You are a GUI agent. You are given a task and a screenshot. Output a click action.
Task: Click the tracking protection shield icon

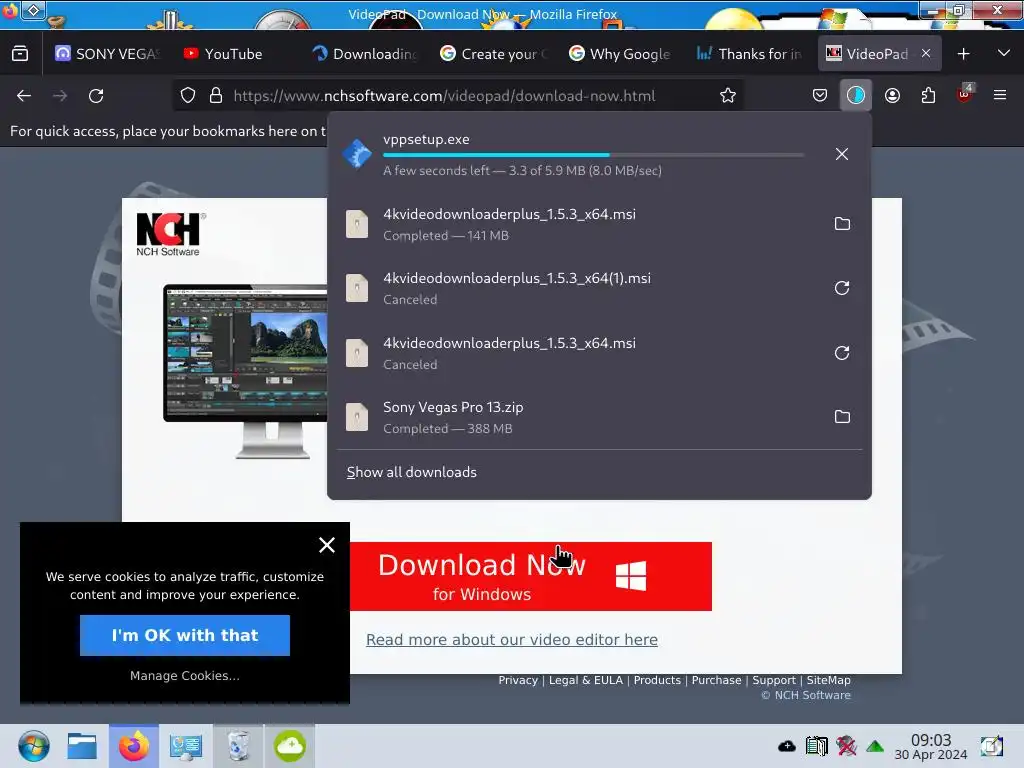[x=188, y=95]
